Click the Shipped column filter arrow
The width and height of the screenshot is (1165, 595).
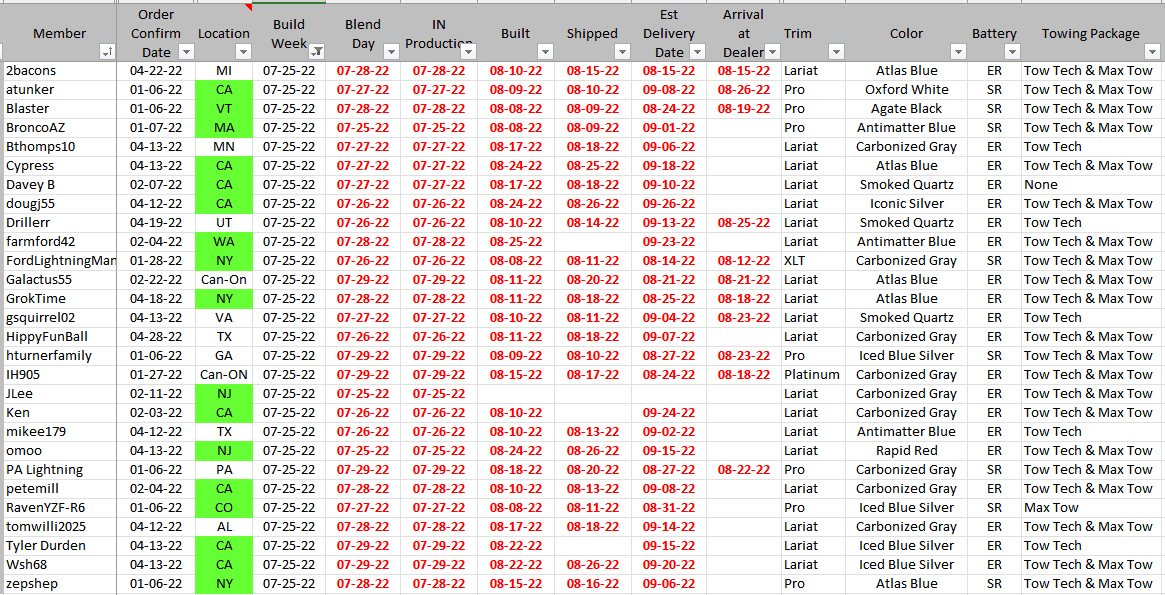pos(622,52)
